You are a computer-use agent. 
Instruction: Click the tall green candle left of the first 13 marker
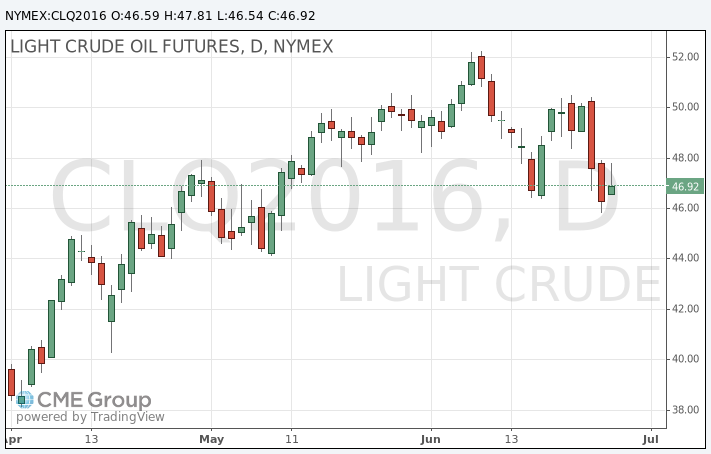51,329
